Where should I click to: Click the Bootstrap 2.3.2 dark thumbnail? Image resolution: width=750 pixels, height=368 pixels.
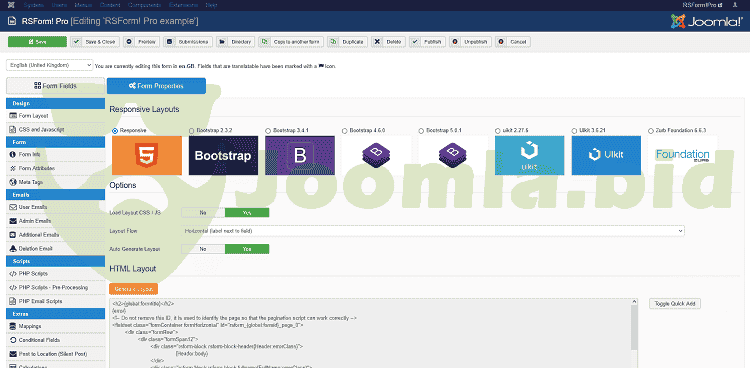[223, 156]
